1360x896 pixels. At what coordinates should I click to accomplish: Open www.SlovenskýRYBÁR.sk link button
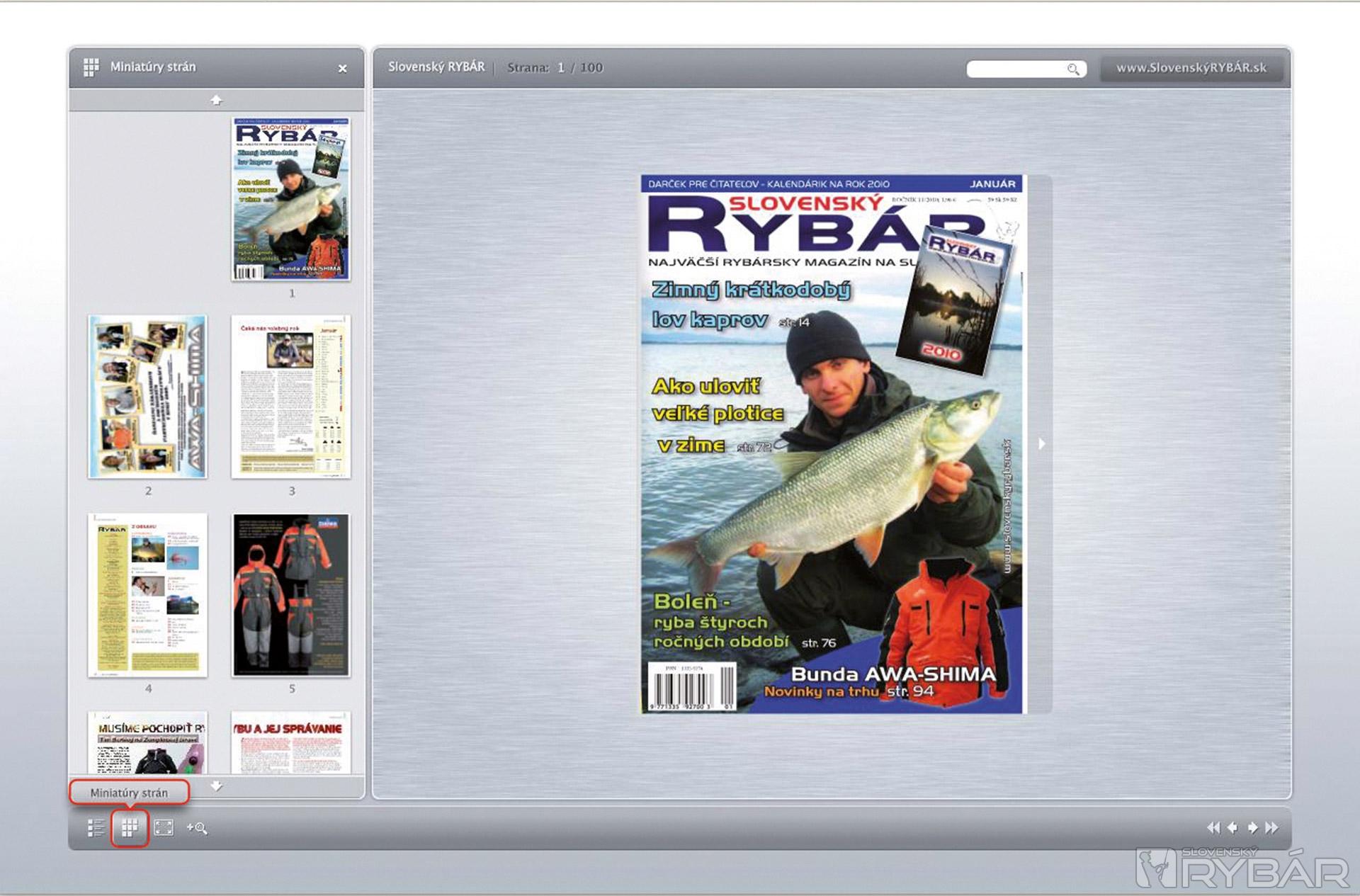(1191, 68)
